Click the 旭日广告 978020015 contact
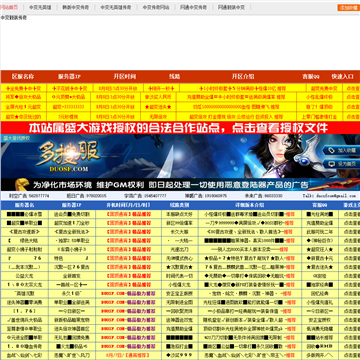The width and height of the screenshot is (360, 360). [x=86, y=196]
